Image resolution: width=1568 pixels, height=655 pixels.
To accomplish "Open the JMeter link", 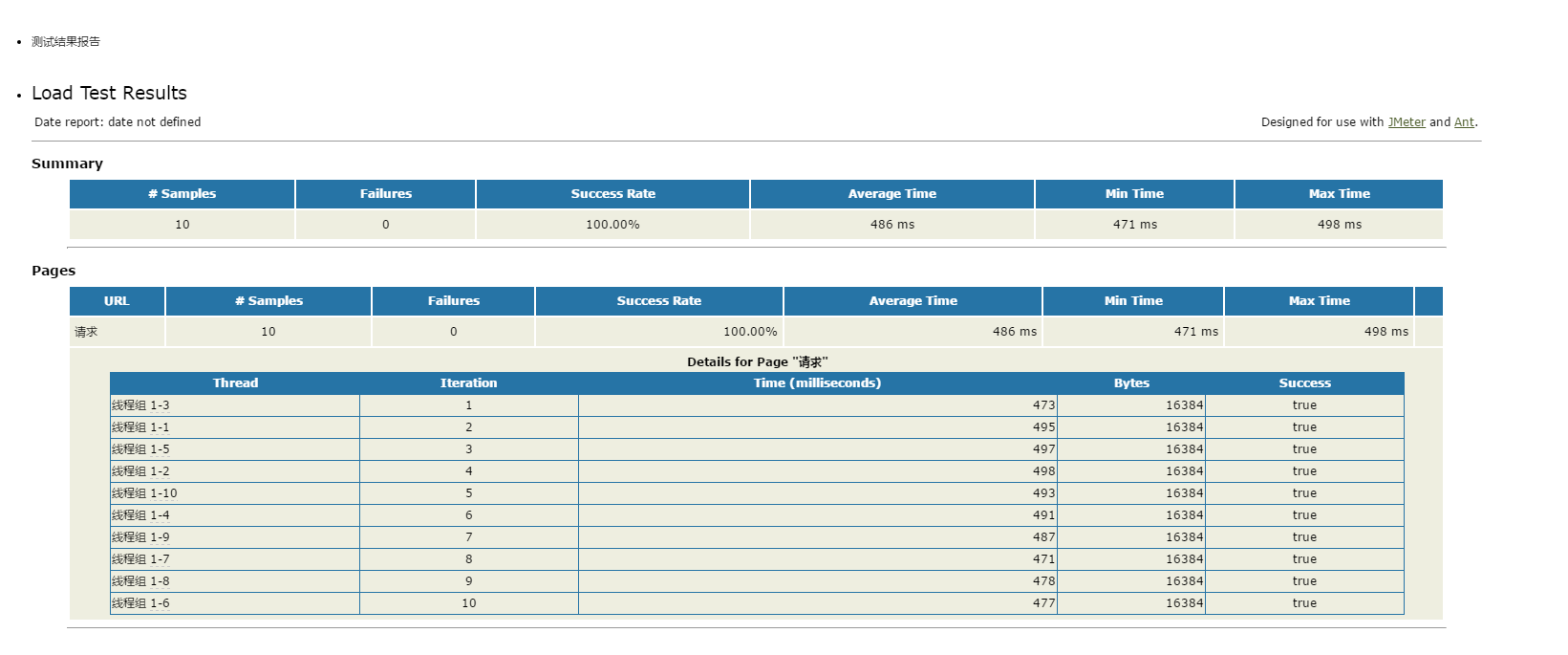I will coord(1407,122).
